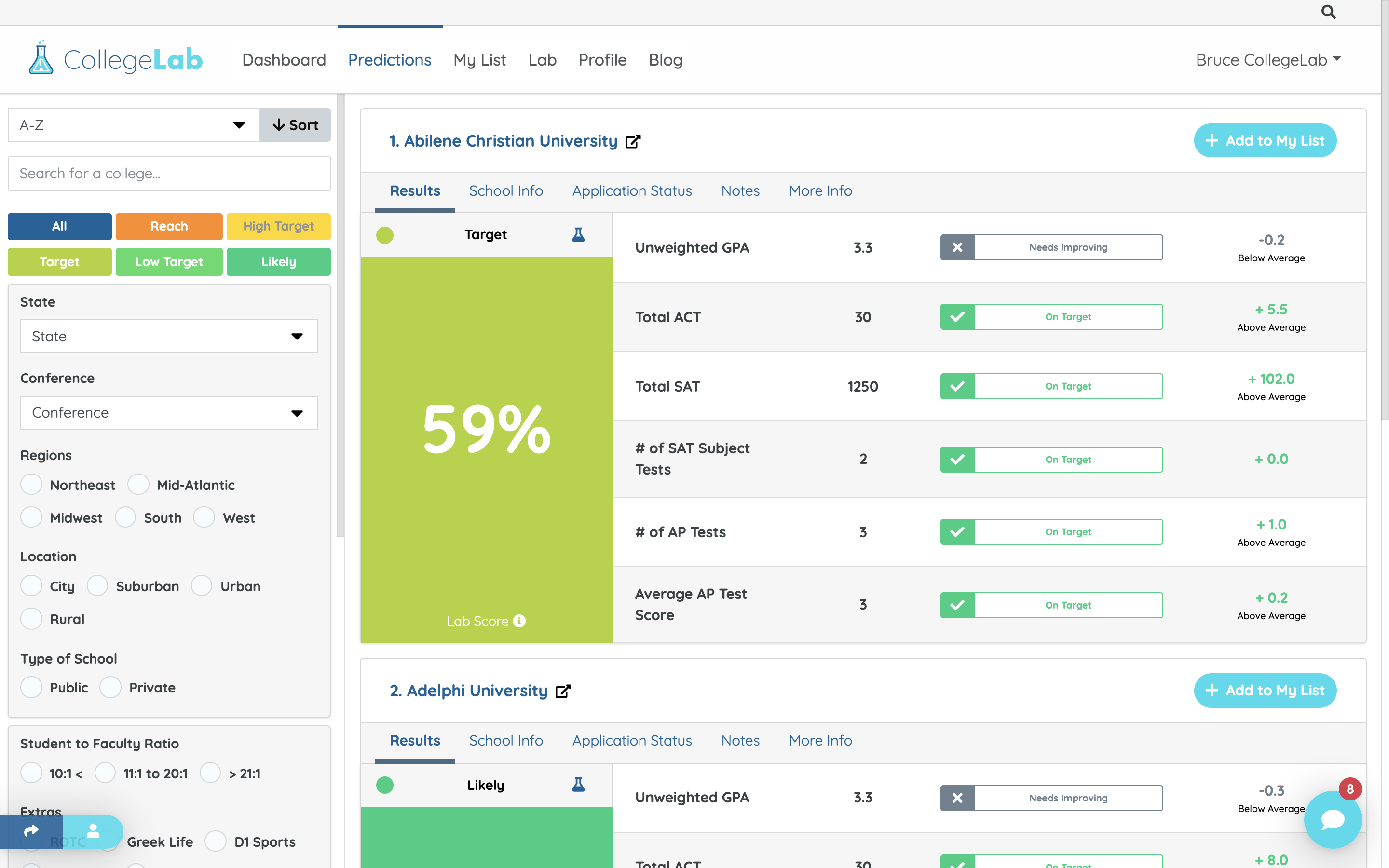
Task: Click Lab Score info icon
Action: (x=519, y=621)
